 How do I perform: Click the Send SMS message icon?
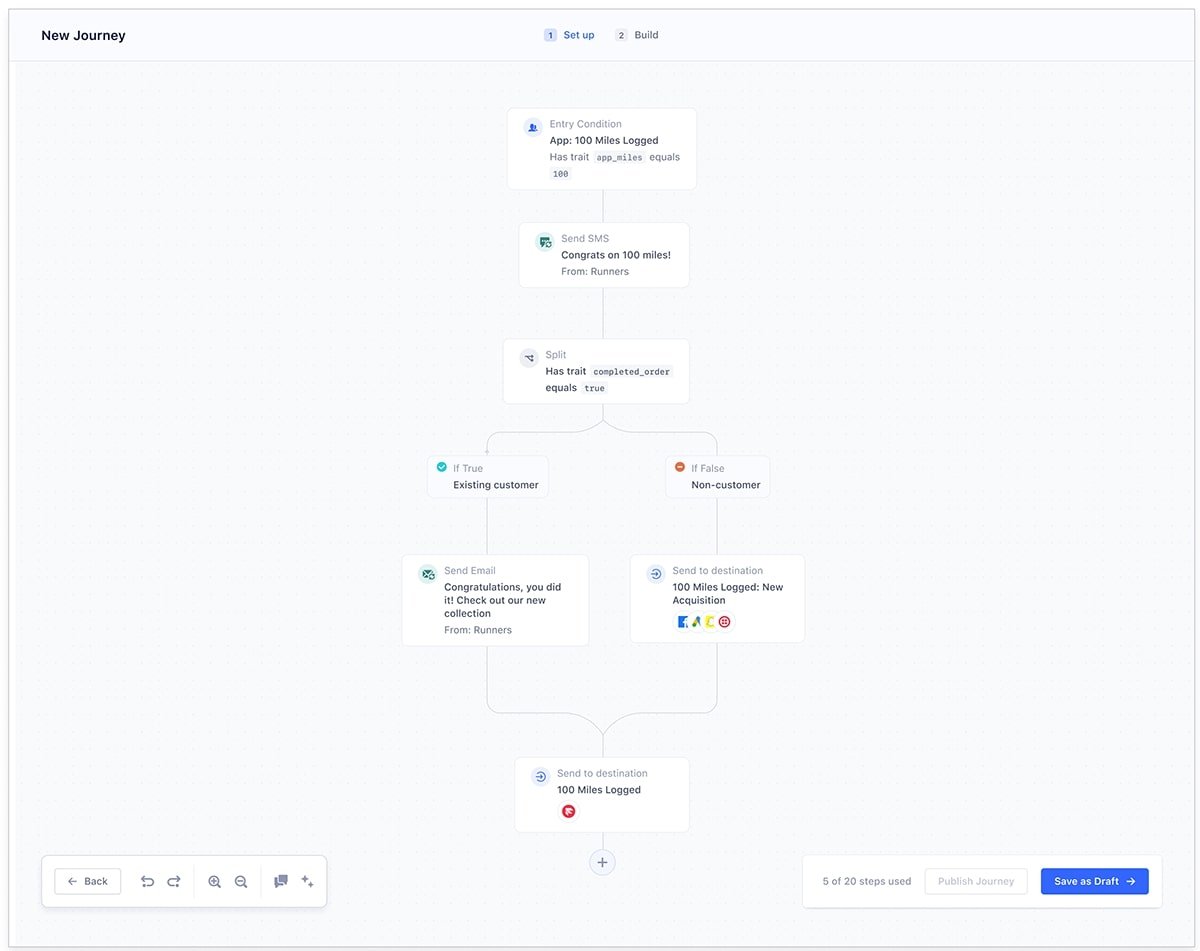(x=545, y=241)
